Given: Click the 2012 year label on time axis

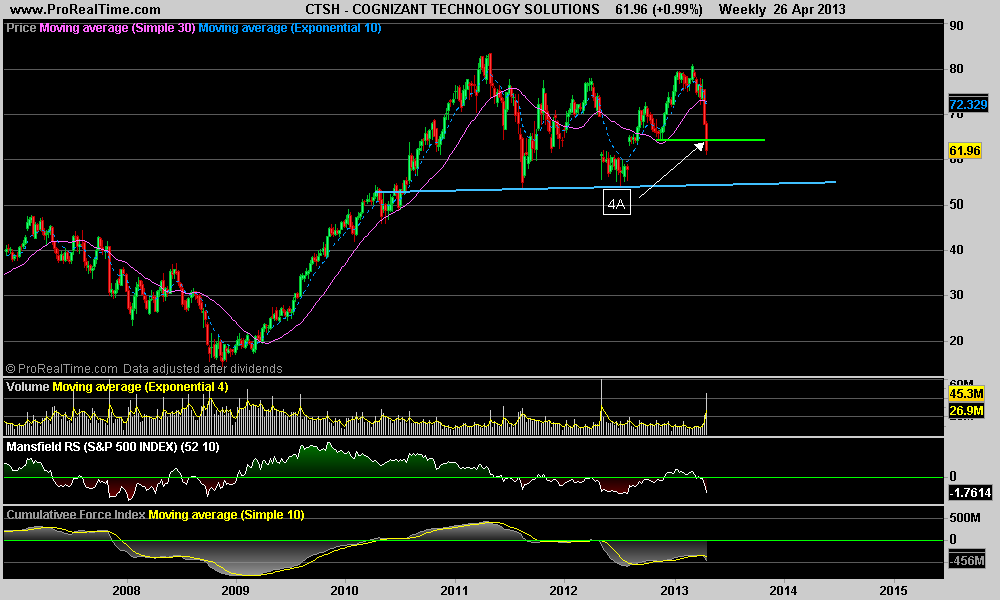Looking at the screenshot, I should click(564, 590).
